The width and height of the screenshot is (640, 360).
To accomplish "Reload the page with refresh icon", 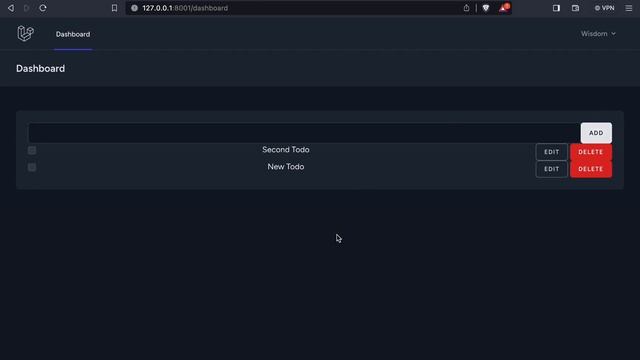I will pos(43,8).
